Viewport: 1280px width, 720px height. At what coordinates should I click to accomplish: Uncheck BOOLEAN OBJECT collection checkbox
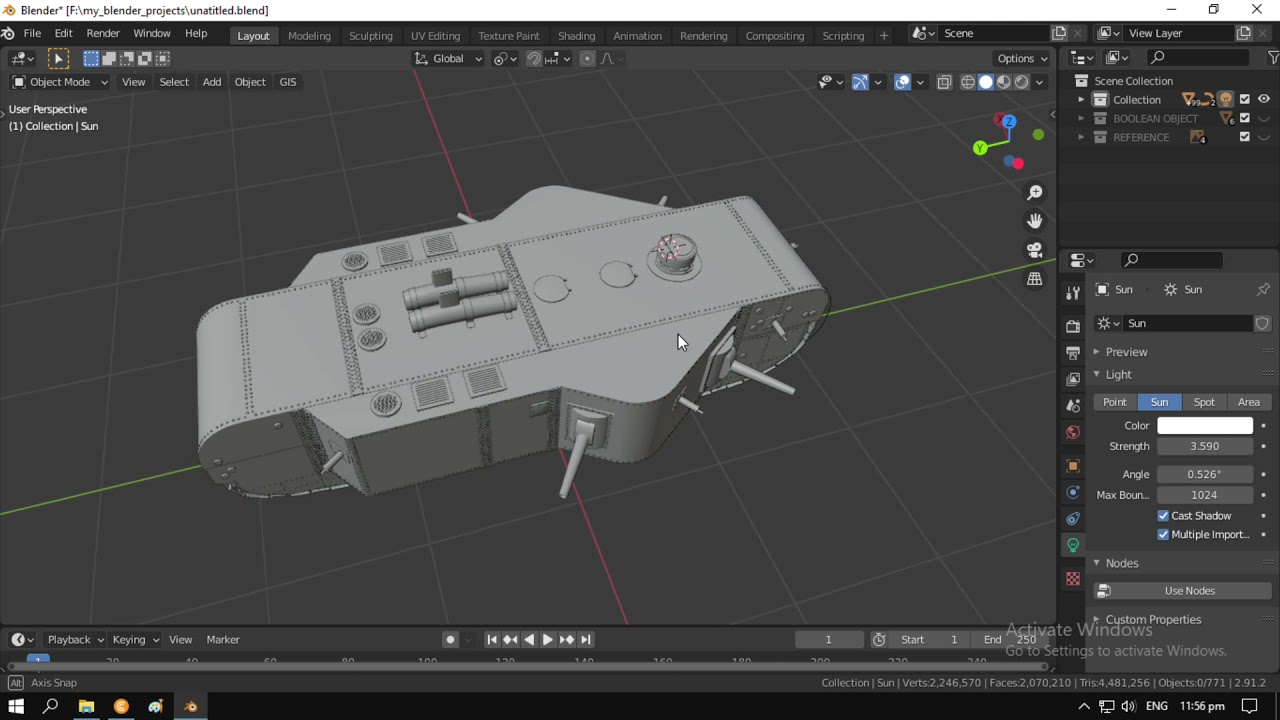pos(1244,118)
